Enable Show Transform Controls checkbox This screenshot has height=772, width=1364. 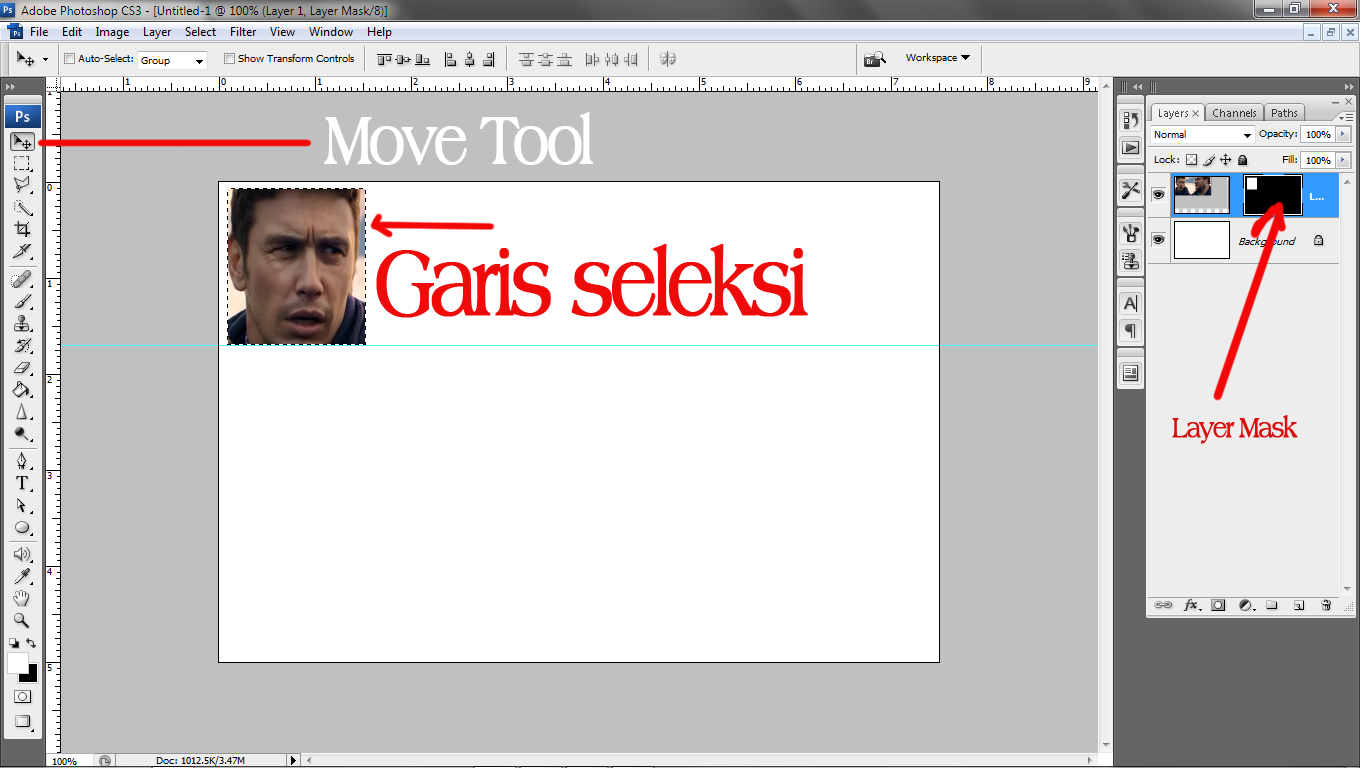point(229,59)
